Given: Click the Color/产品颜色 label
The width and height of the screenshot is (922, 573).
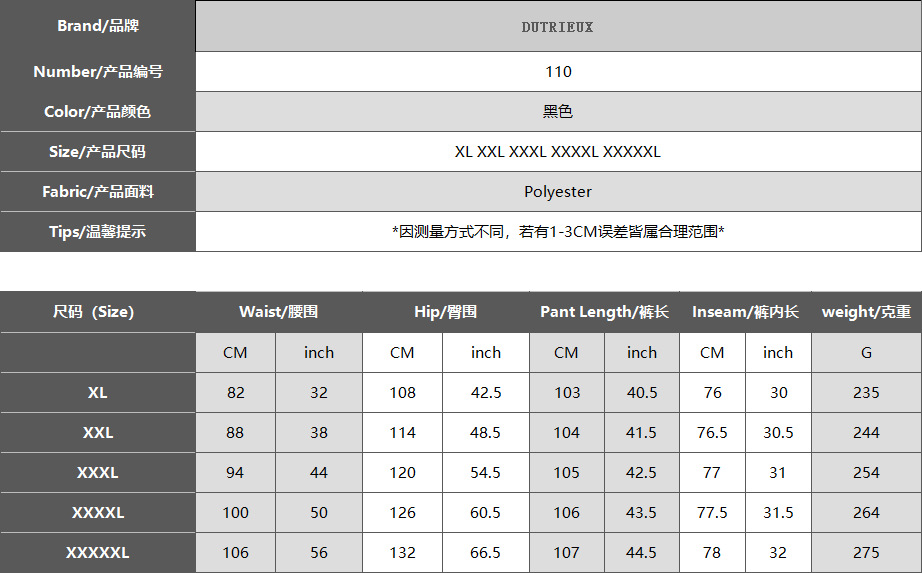Looking at the screenshot, I should pyautogui.click(x=97, y=112).
